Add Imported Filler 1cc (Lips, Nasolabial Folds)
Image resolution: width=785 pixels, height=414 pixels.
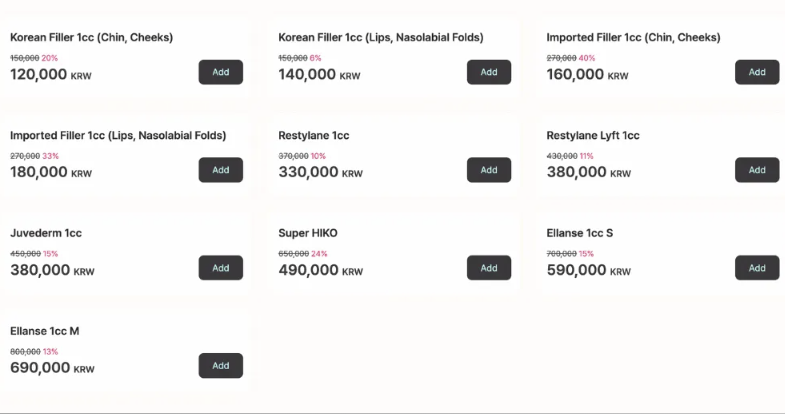(x=220, y=170)
